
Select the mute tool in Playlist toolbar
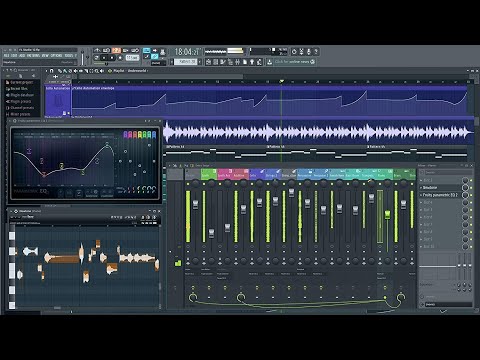(x=75, y=71)
